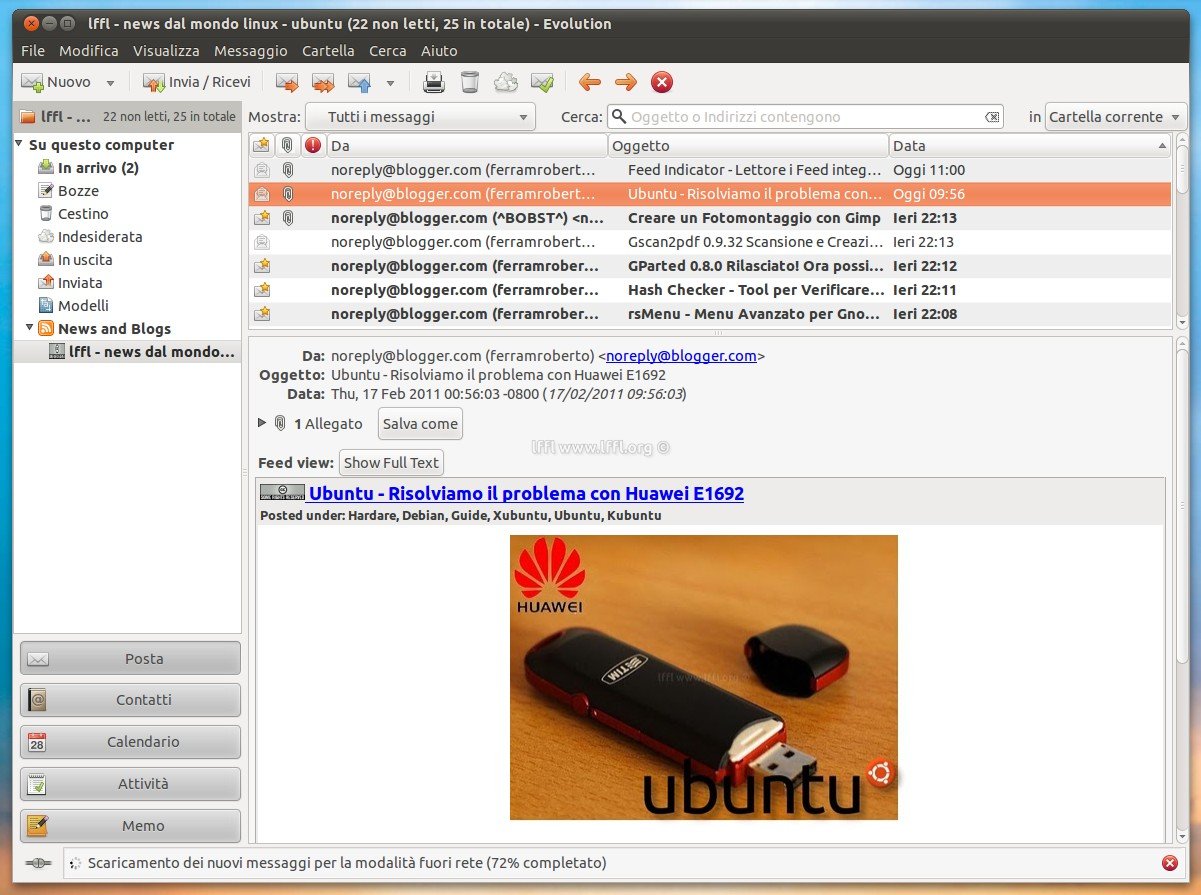Click the noreply@blogger.com email link

point(681,356)
